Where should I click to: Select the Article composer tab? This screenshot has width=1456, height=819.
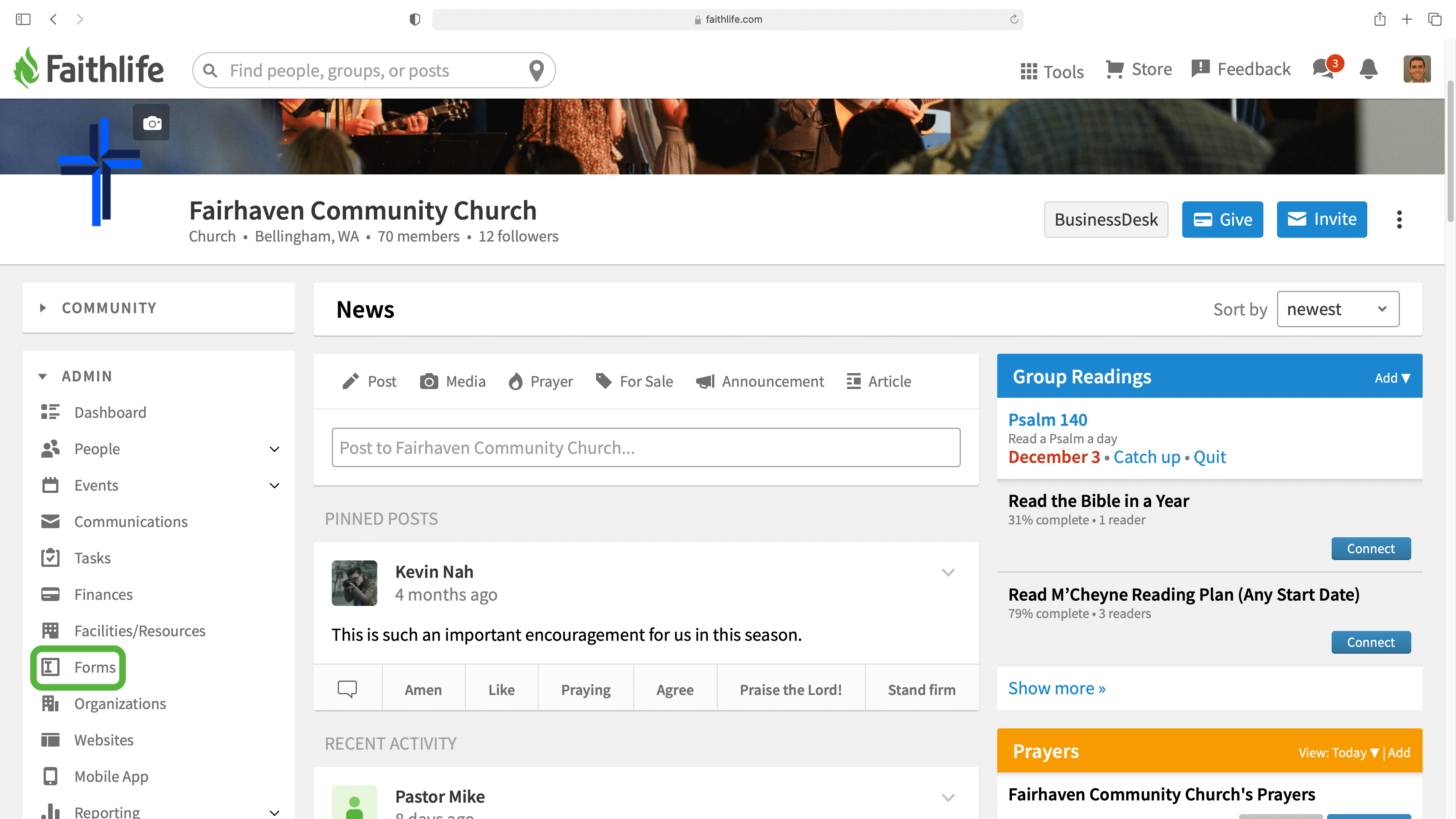879,381
